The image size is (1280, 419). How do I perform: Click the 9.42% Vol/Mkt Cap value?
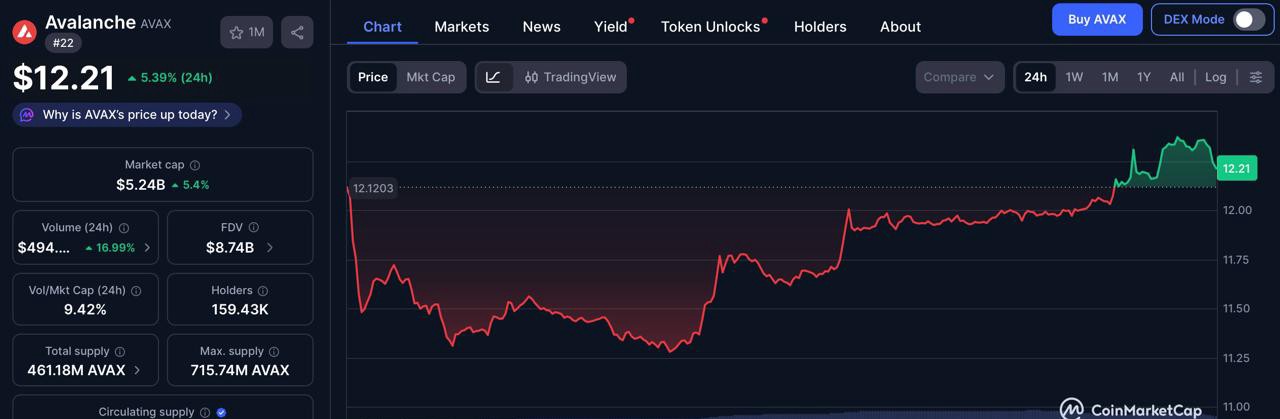(x=85, y=310)
